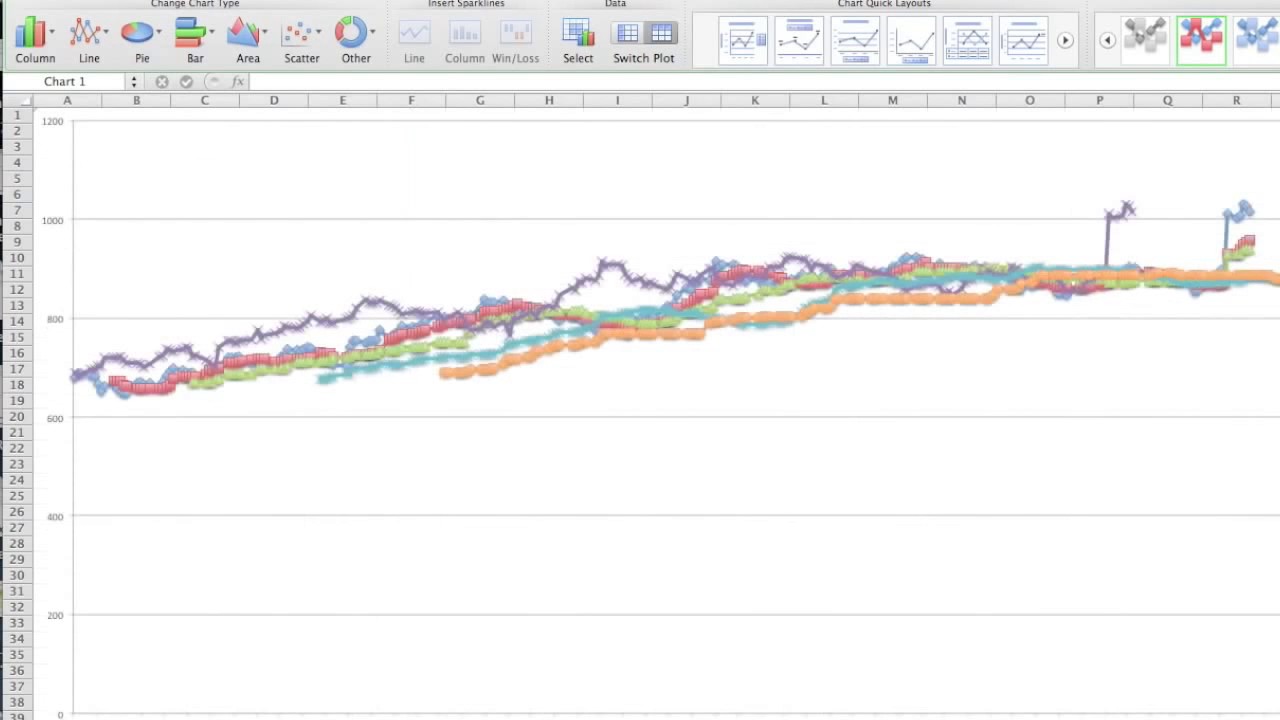The image size is (1280, 720).
Task: Click the Select All corner box
Action: click(x=17, y=100)
